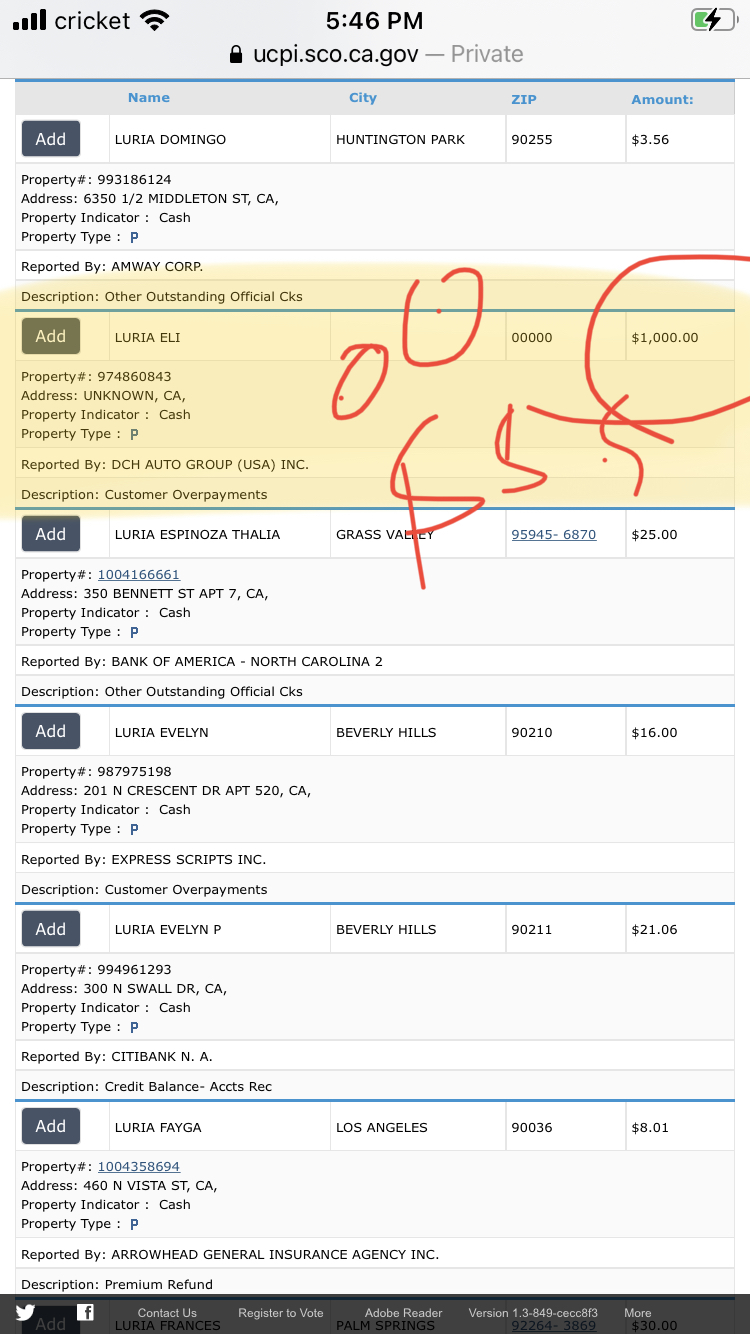
Task: Tap the 5:46 PM clock
Action: pos(375,20)
